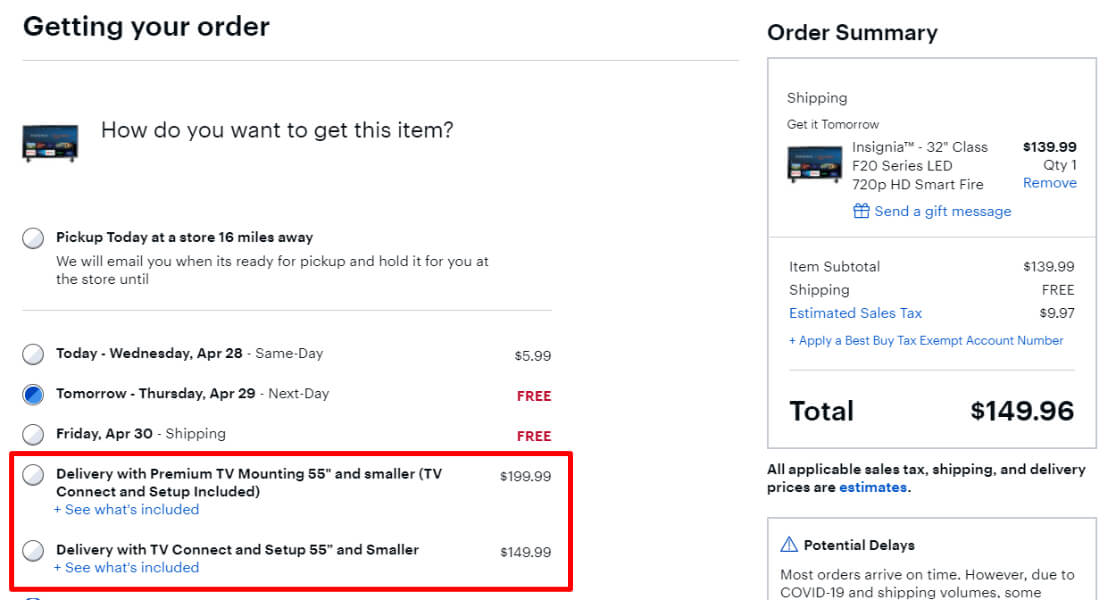Expand See what's included under Premium Mounting
Image resolution: width=1116 pixels, height=600 pixels.
[x=127, y=509]
